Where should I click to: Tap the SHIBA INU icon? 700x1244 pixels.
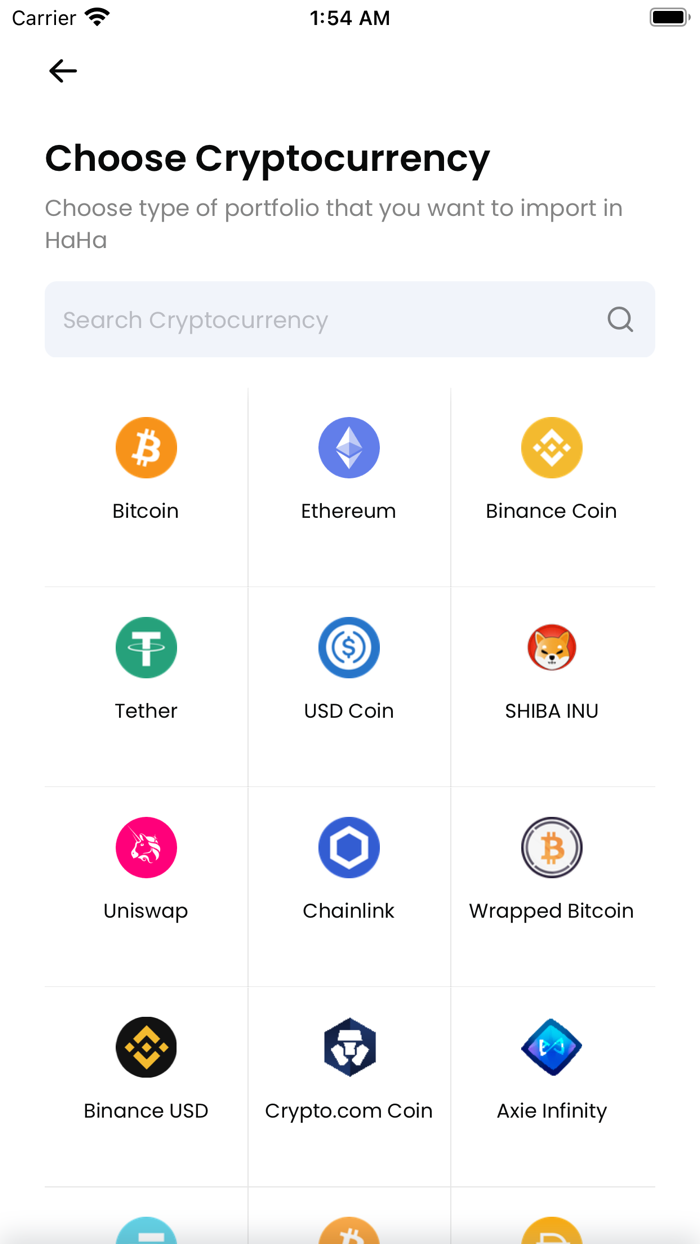coord(551,647)
